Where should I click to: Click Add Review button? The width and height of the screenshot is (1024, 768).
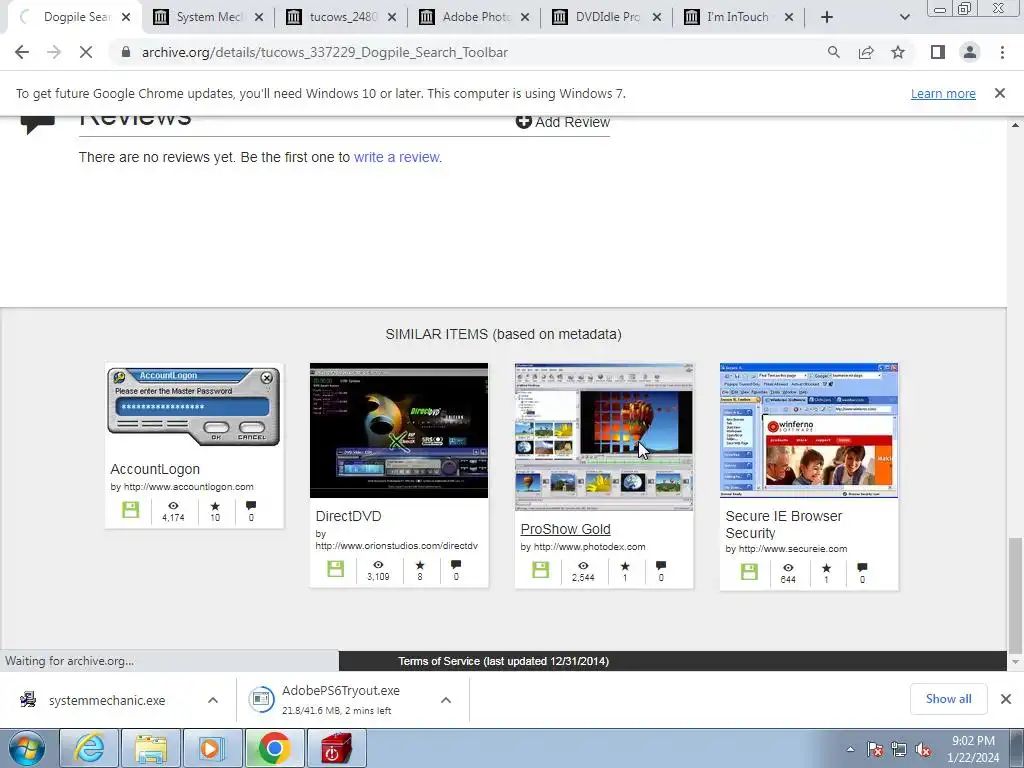(562, 122)
